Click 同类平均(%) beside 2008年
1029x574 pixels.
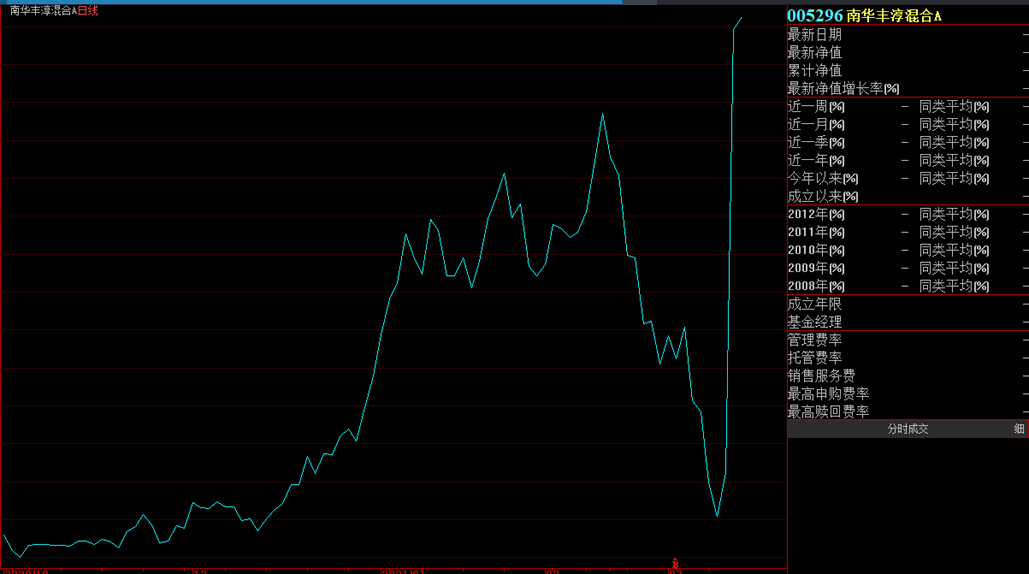tap(954, 286)
